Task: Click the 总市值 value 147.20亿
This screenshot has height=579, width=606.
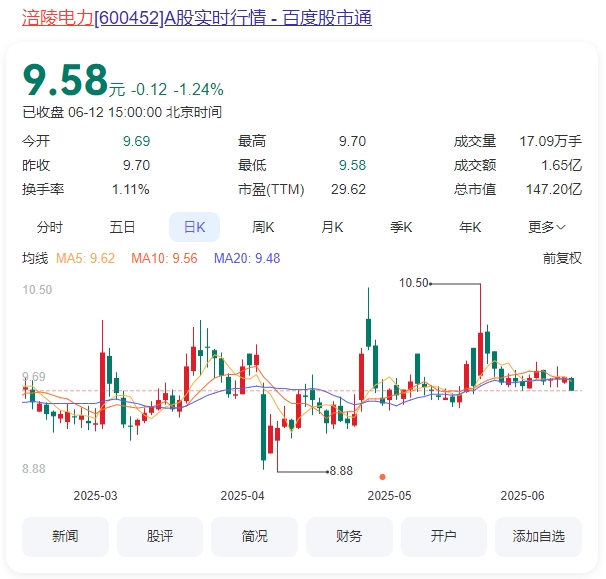Action: (x=554, y=189)
